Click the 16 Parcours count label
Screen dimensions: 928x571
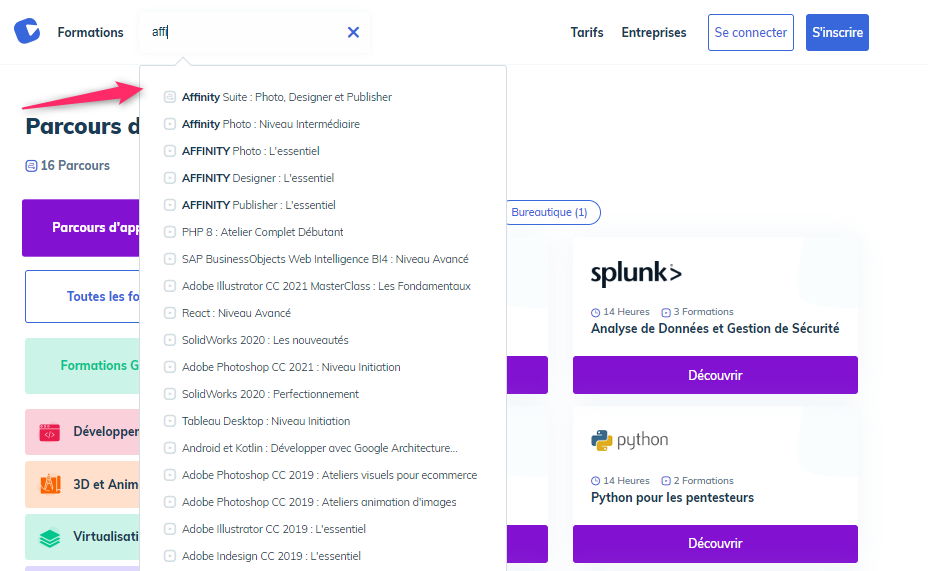67,166
